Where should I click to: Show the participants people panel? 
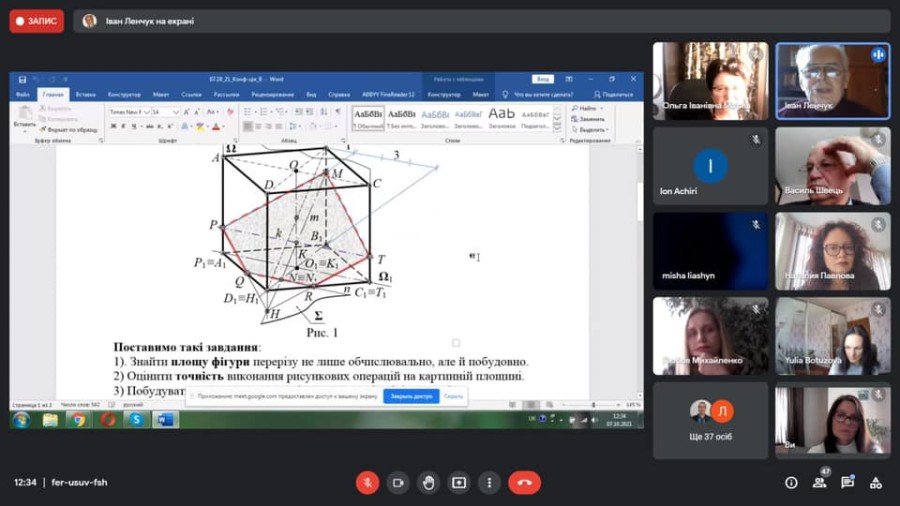click(x=820, y=483)
